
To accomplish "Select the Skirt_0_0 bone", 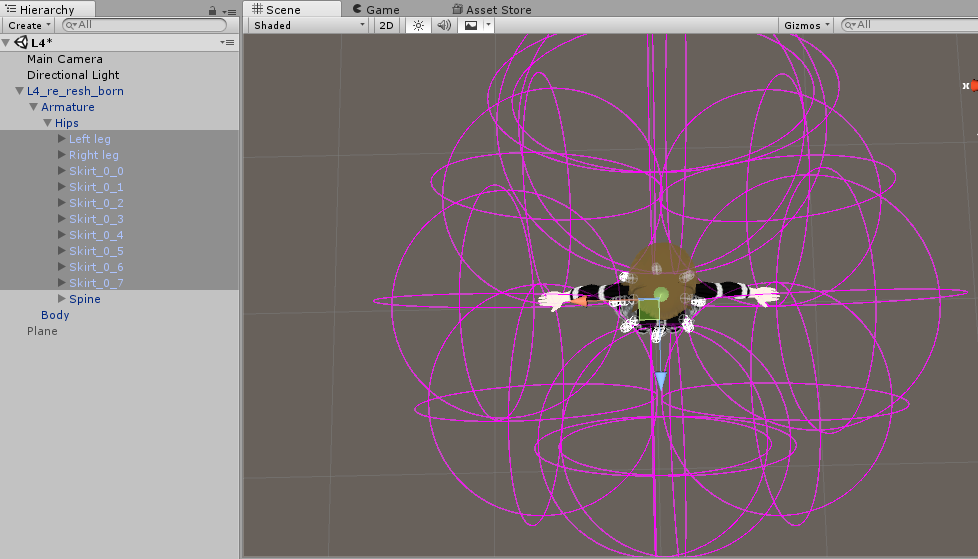I will [96, 171].
